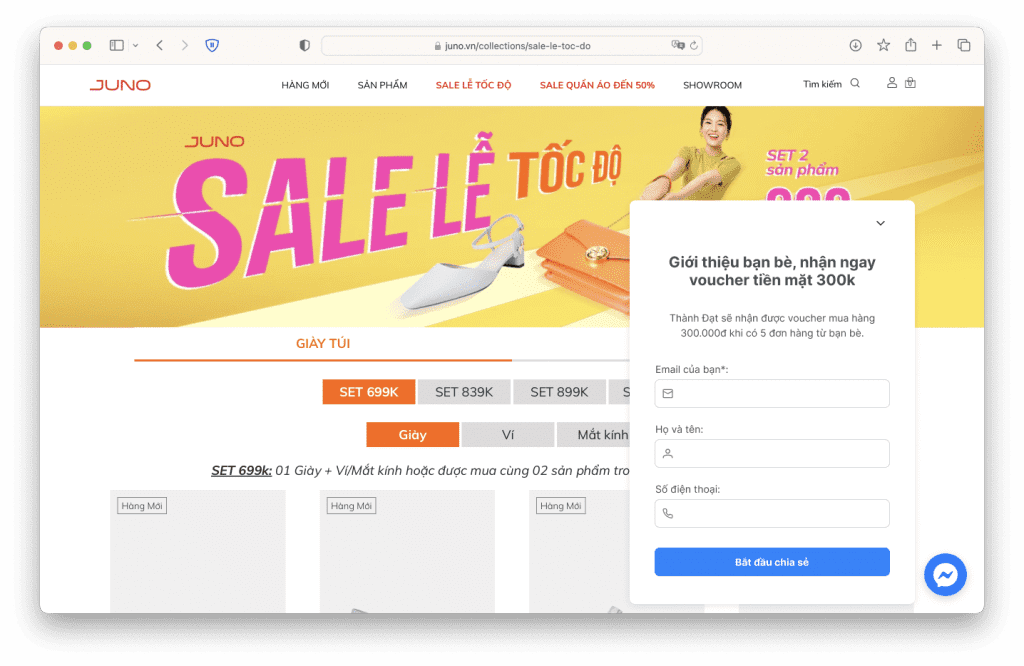Click the Bitwarden shield extension icon
Viewport: 1024px width, 666px height.
coord(212,45)
